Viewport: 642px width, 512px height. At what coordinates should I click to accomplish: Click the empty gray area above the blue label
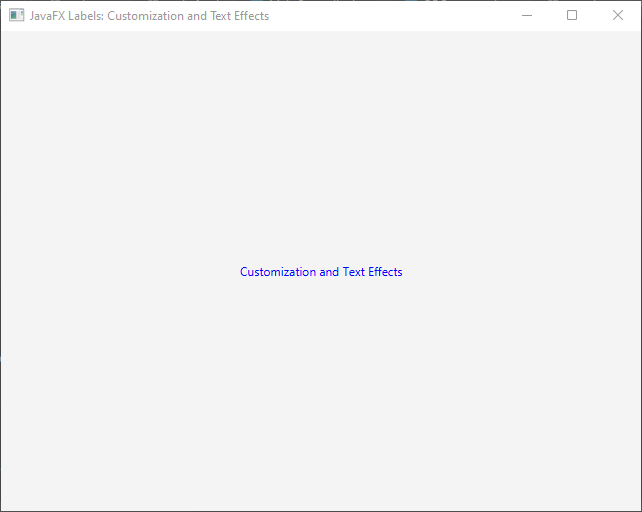point(321,150)
